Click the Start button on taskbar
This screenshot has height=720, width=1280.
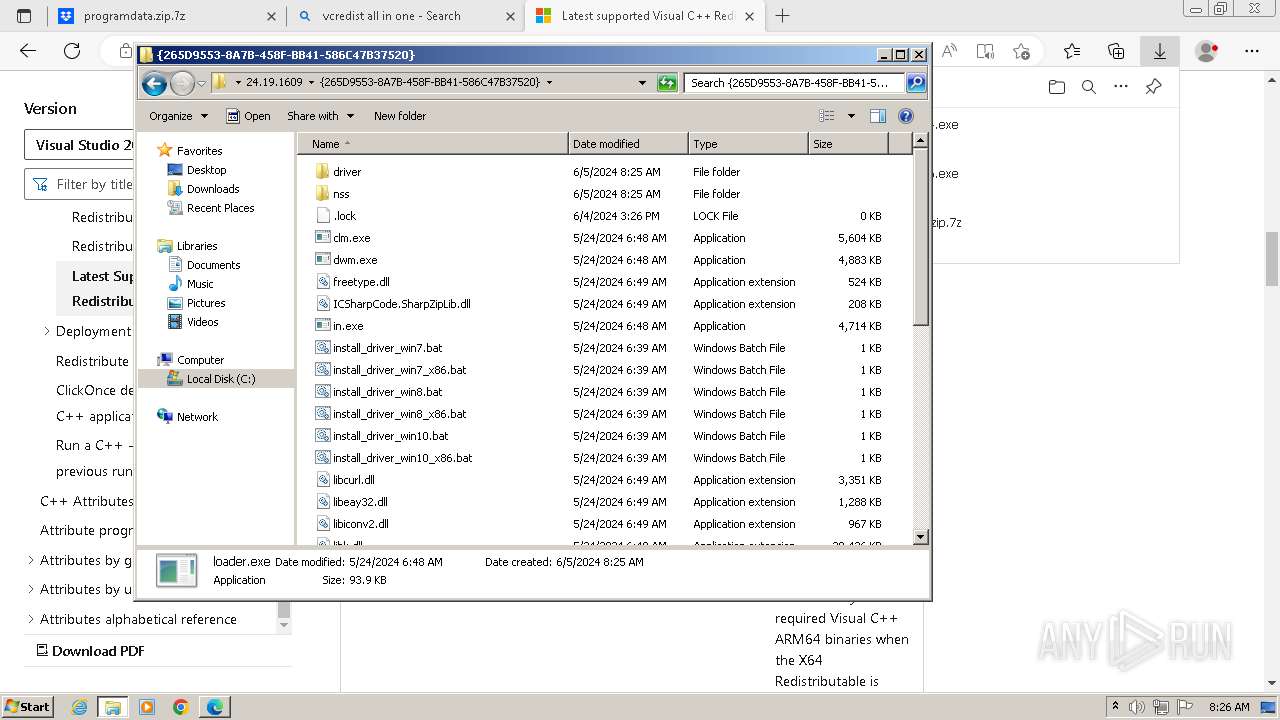tap(27, 707)
